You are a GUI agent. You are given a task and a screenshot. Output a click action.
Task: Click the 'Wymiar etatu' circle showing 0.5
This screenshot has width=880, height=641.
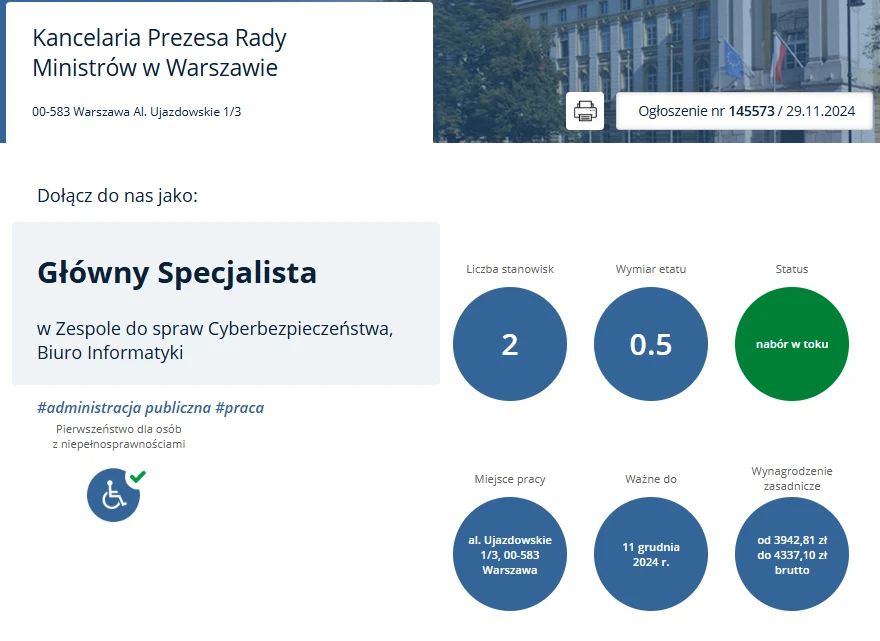click(651, 344)
